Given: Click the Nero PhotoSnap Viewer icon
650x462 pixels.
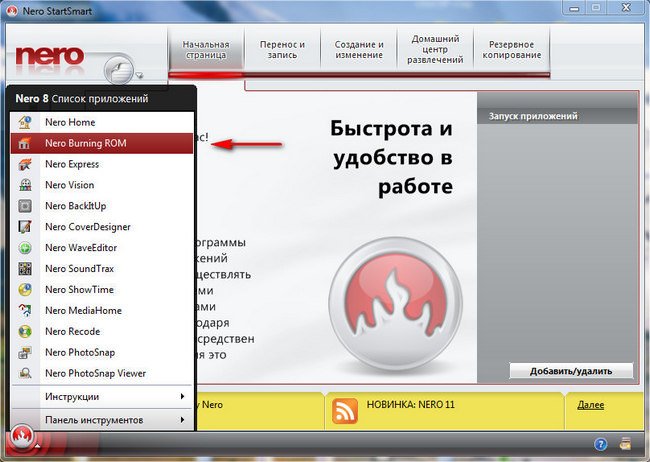Looking at the screenshot, I should (25, 373).
